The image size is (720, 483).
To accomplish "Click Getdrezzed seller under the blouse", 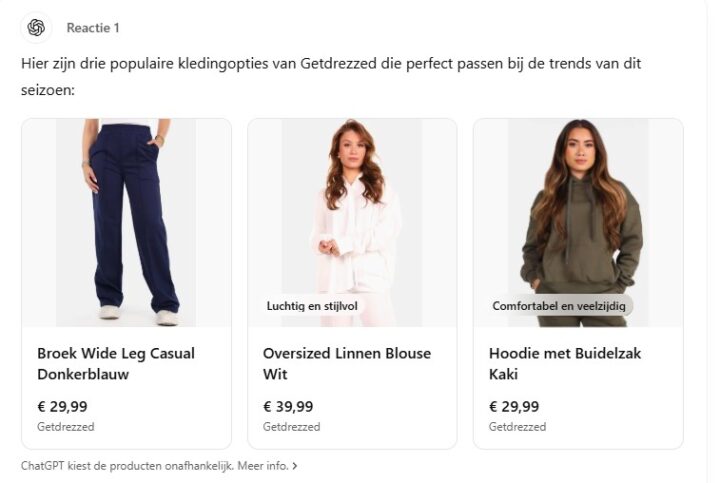I will pos(292,427).
